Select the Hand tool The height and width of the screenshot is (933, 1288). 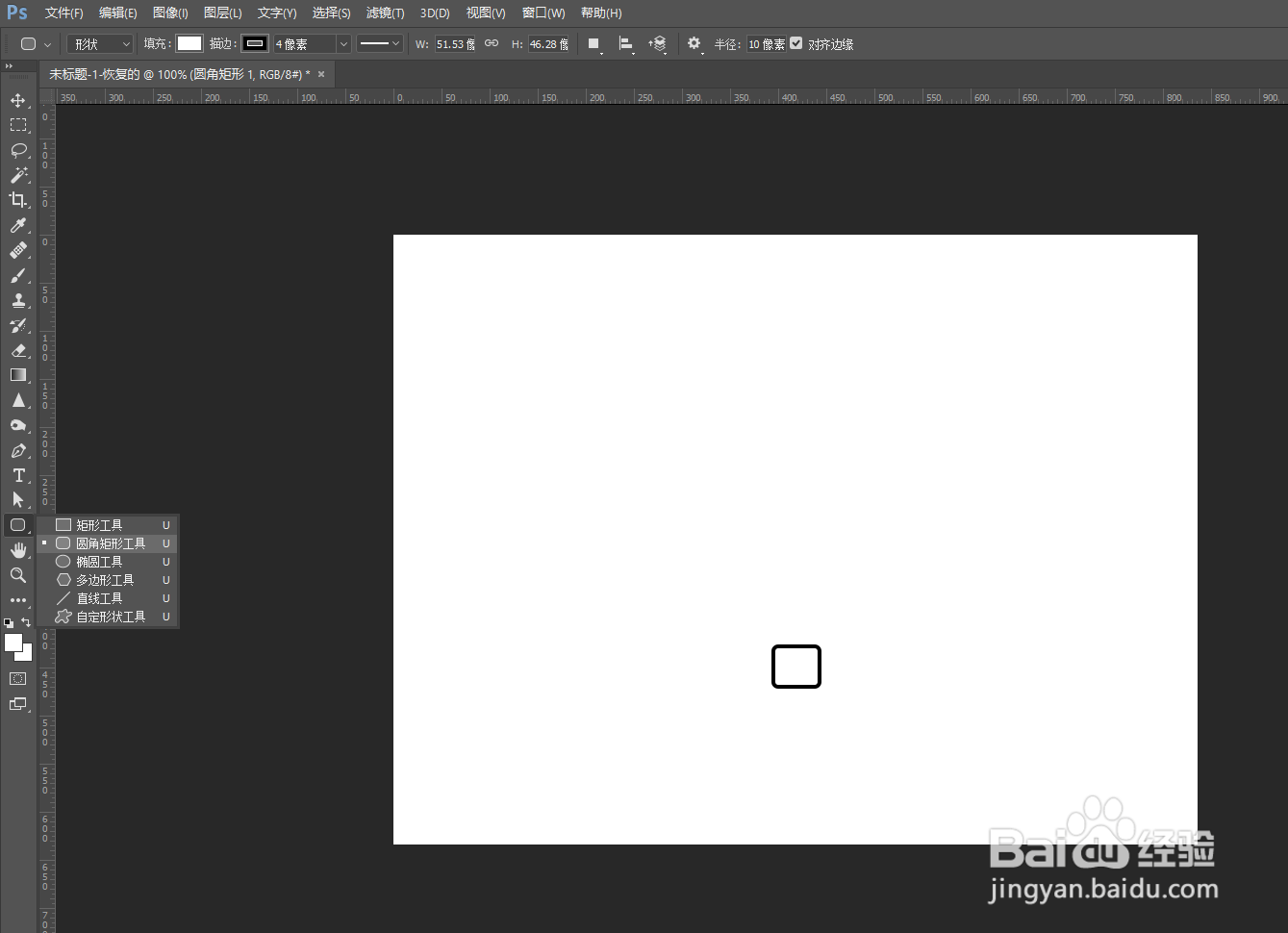(18, 550)
